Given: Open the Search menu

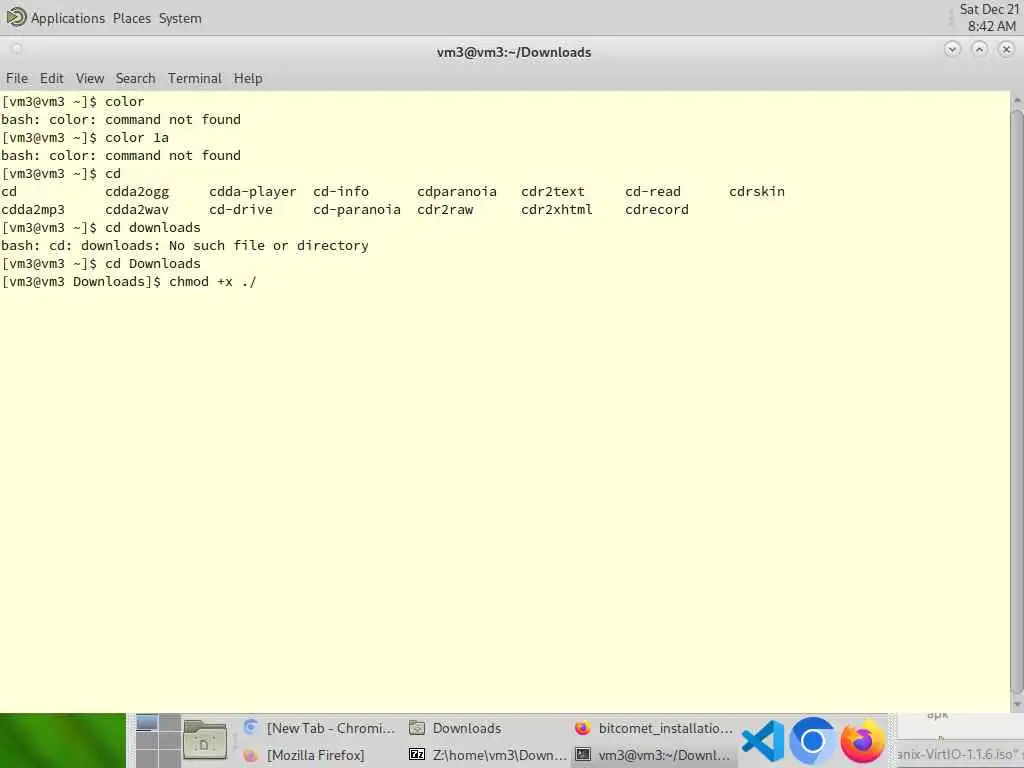Looking at the screenshot, I should 135,78.
